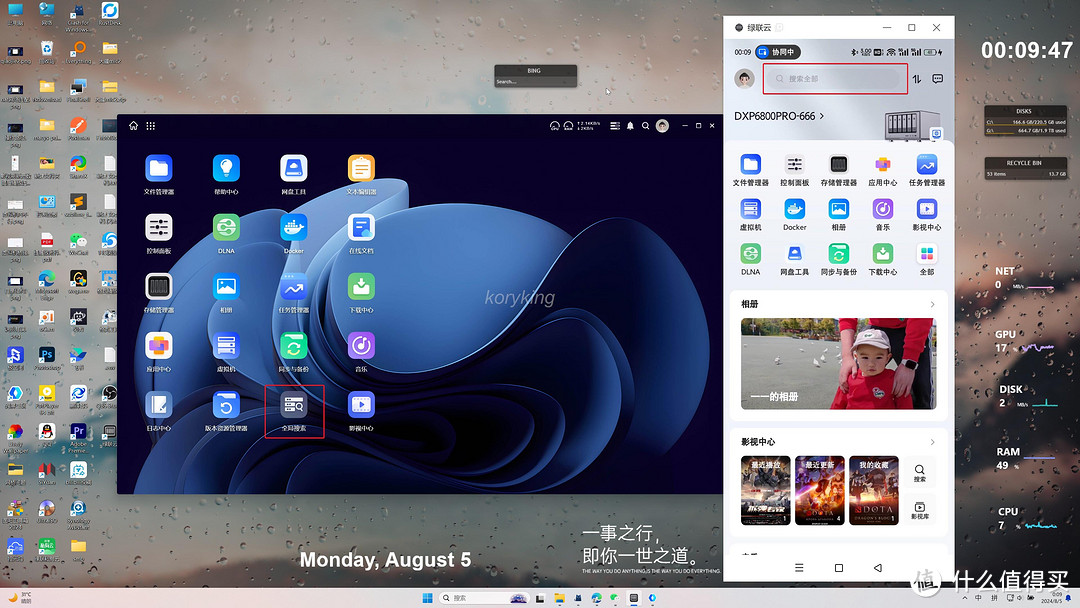Viewport: 1080px width, 608px height.
Task: Expand the 影视中心 section arrow
Action: point(932,442)
